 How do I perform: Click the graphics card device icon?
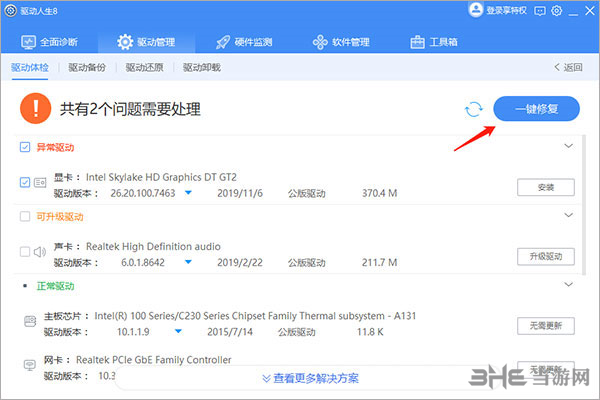coord(40,183)
